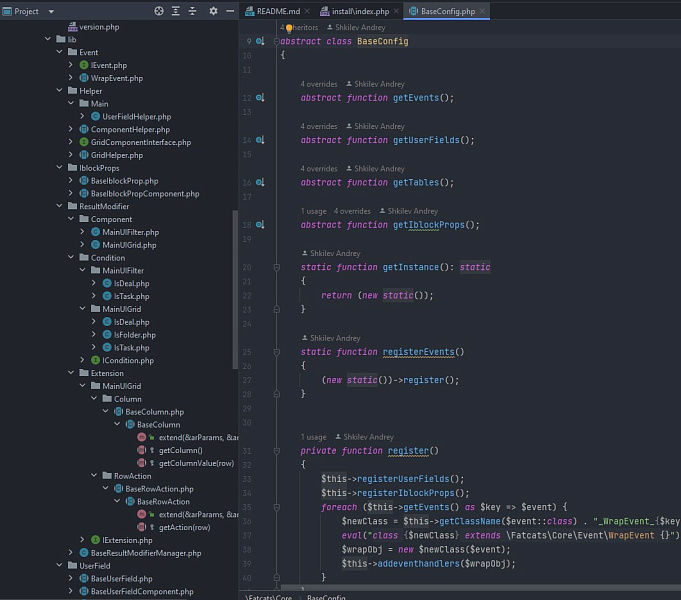Hide the Project tool window
This screenshot has height=600, width=681.
tap(230, 11)
